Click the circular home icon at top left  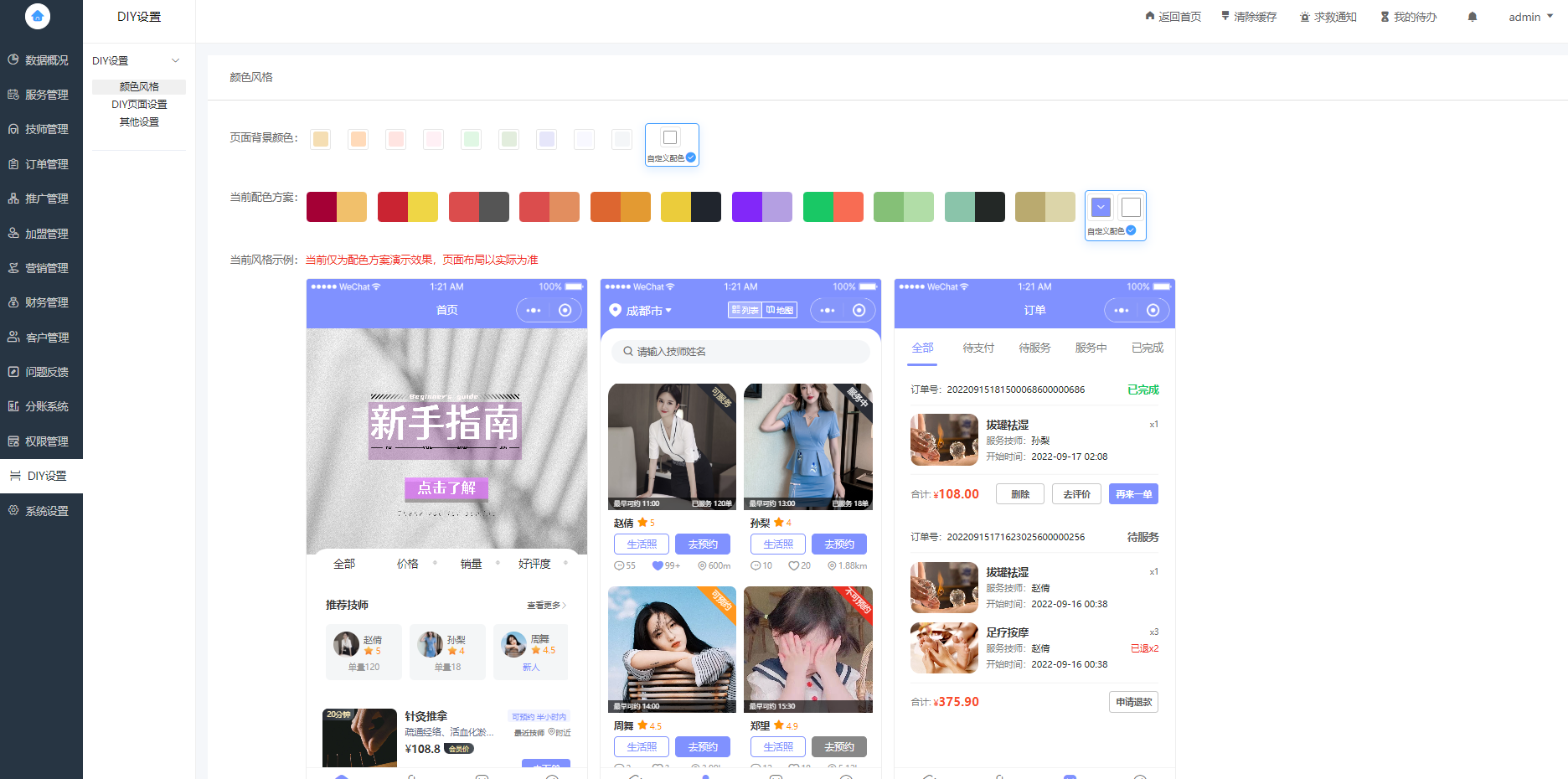coord(37,16)
